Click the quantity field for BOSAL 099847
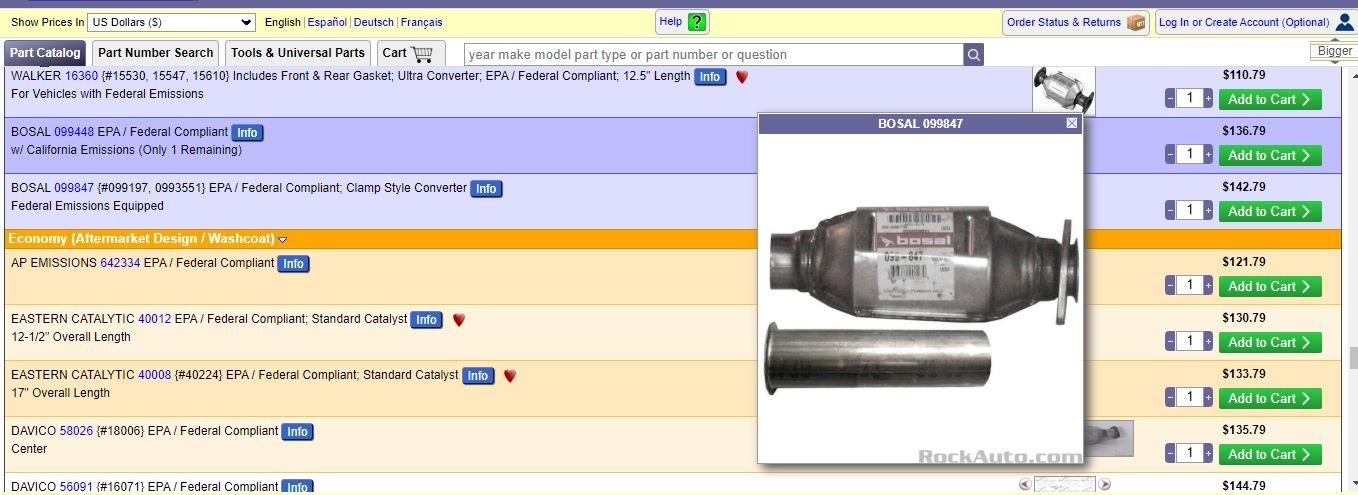This screenshot has width=1358, height=495. coord(1189,210)
